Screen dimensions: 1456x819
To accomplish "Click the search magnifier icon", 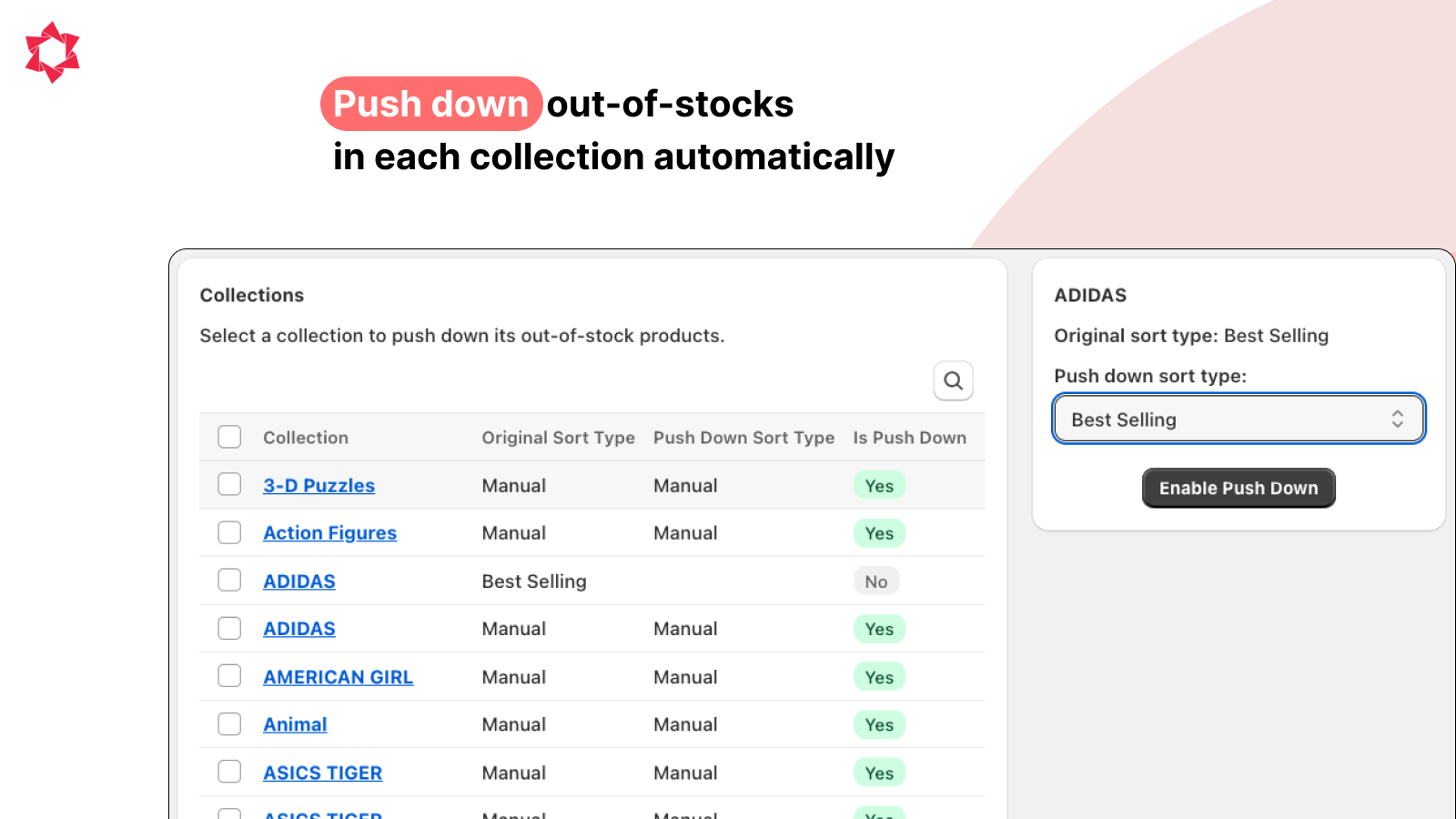I will point(953,381).
